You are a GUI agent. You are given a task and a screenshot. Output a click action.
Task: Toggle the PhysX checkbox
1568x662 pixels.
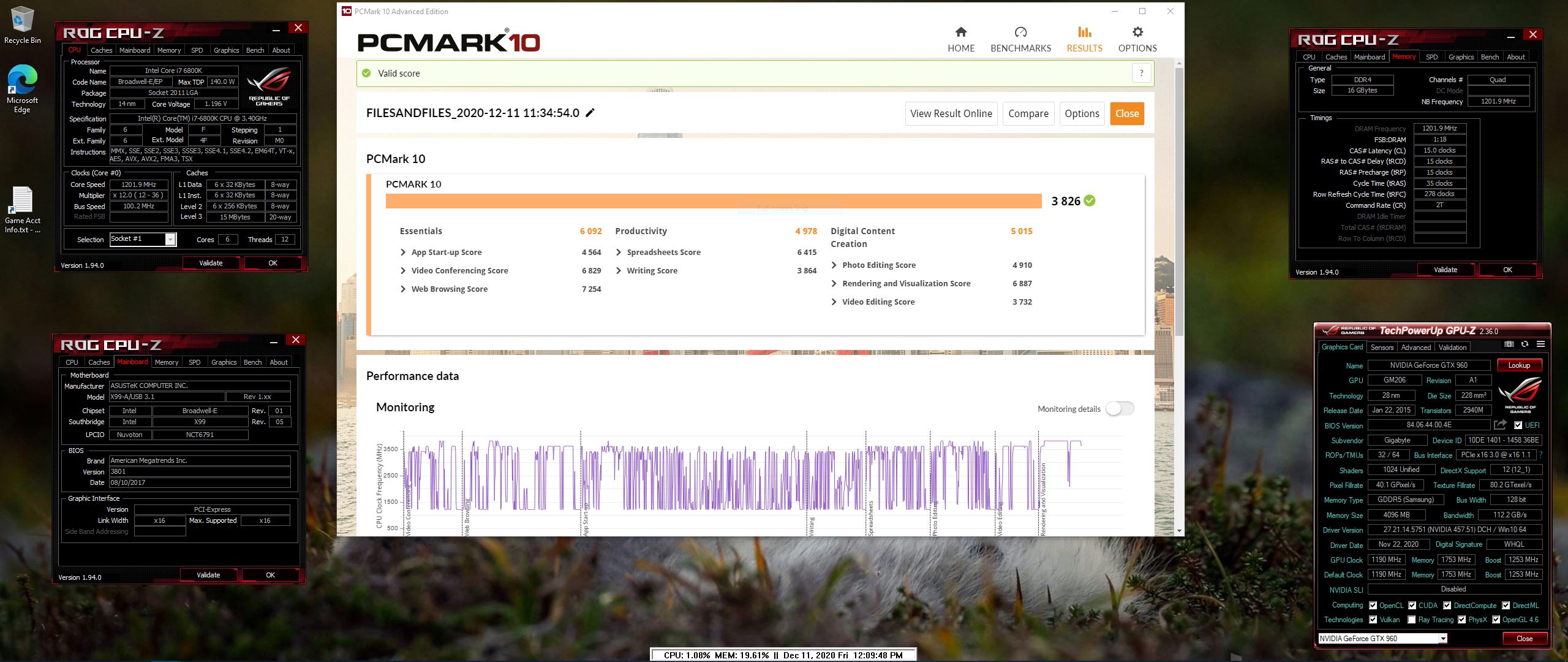click(1461, 620)
